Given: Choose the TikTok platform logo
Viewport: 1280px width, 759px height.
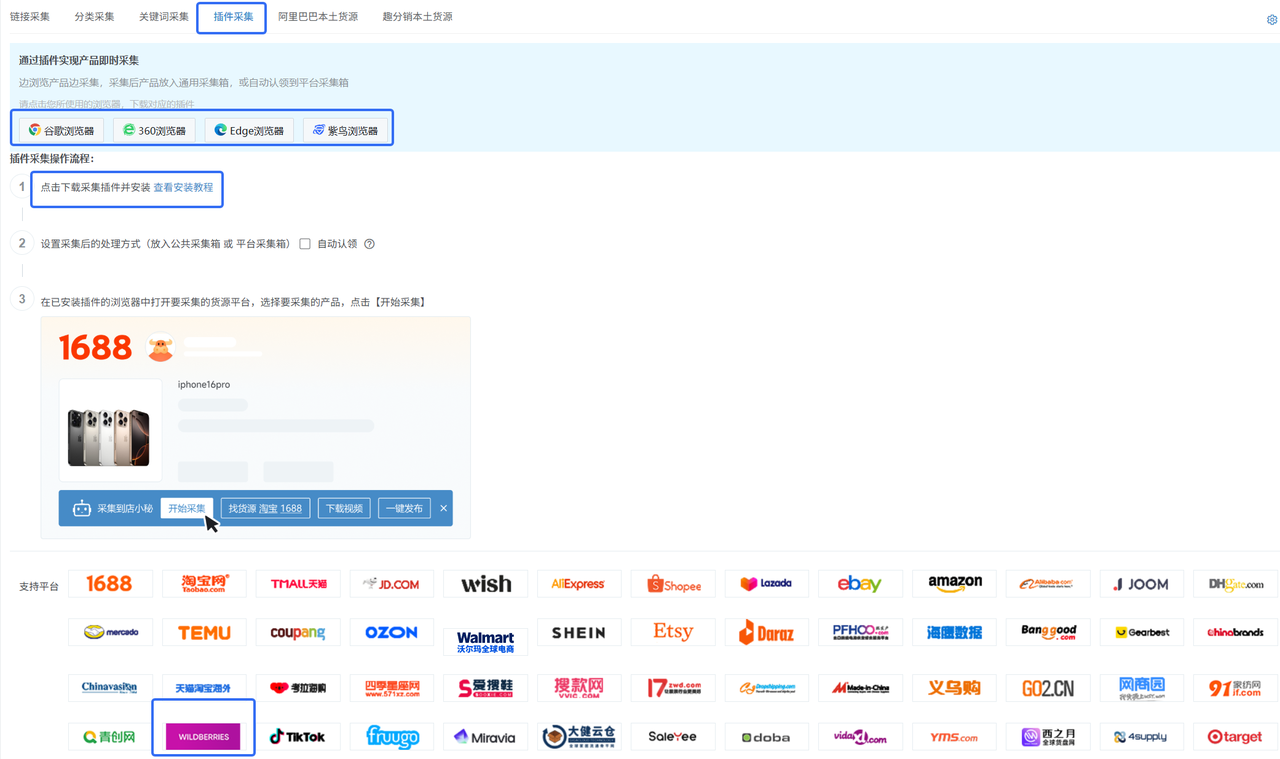Looking at the screenshot, I should (298, 737).
